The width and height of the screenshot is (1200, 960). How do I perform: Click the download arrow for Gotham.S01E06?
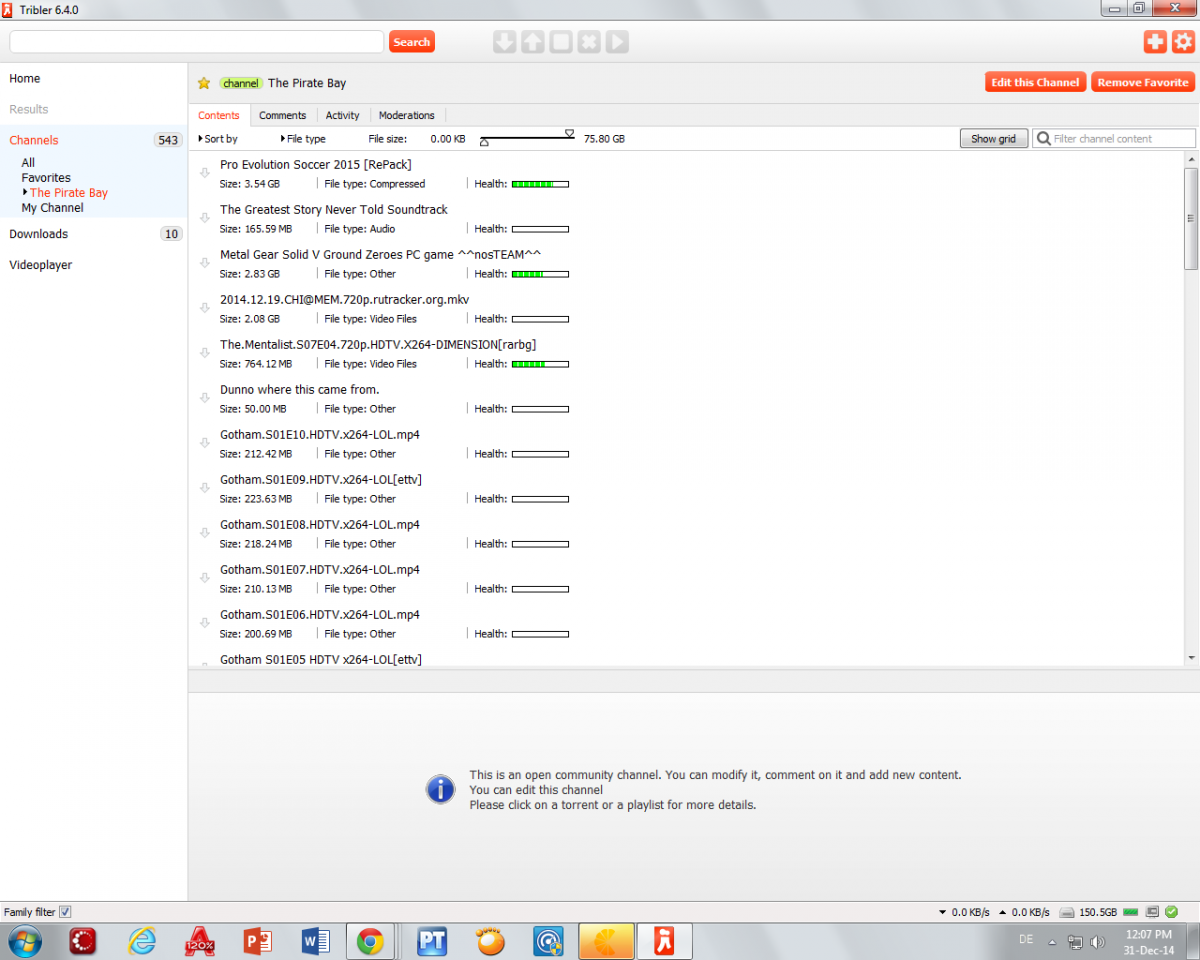[205, 623]
